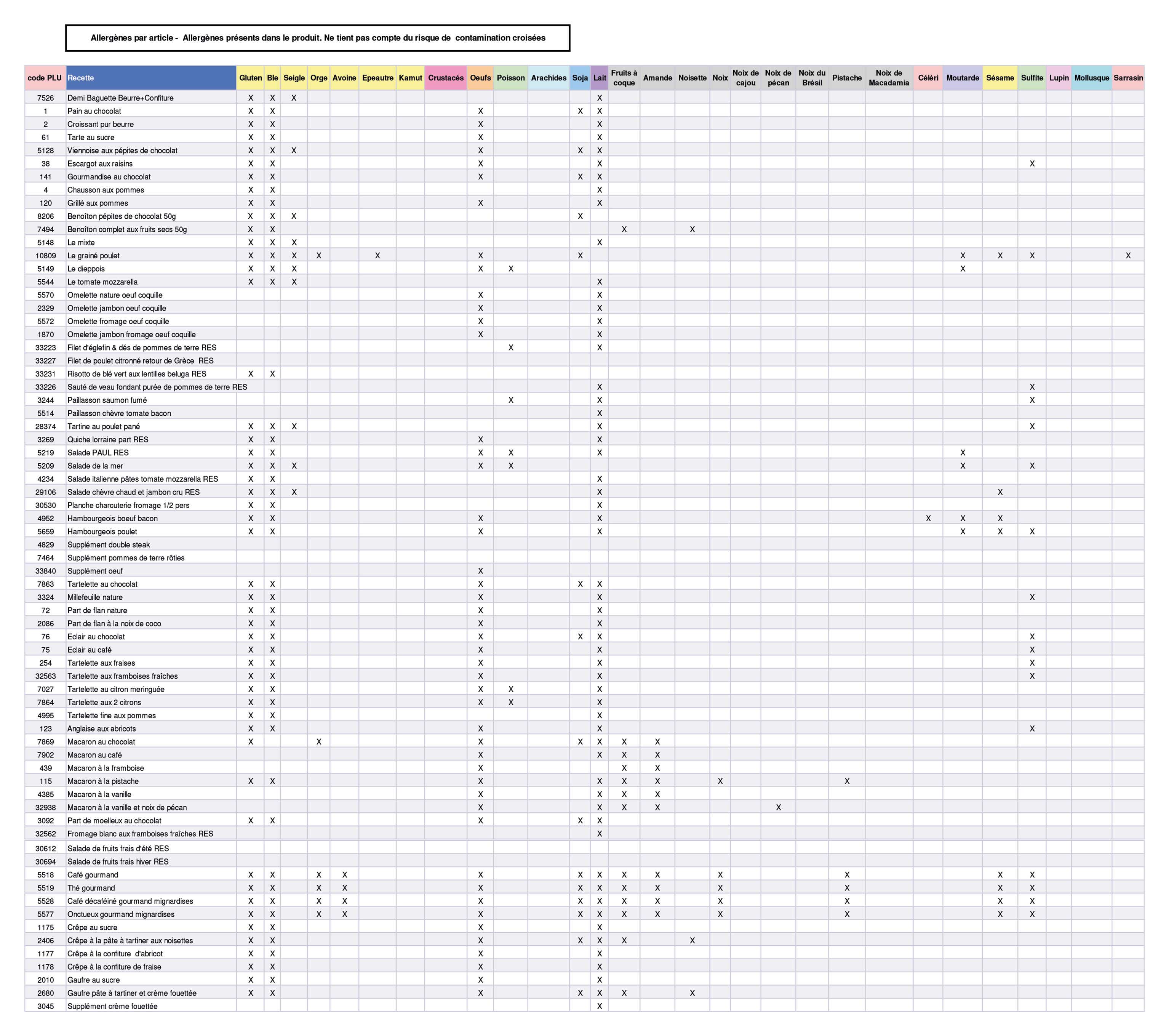This screenshot has height=1036, width=1169.
Task: Click the 'code PLU' column header
Action: click(x=45, y=78)
